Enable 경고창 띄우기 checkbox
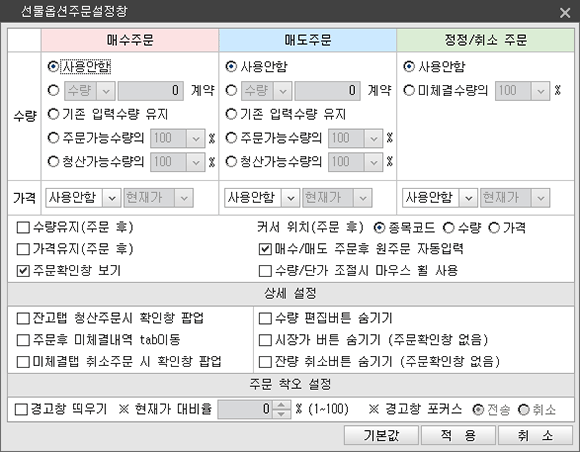Screen dimensions: 580x452 [21, 409]
